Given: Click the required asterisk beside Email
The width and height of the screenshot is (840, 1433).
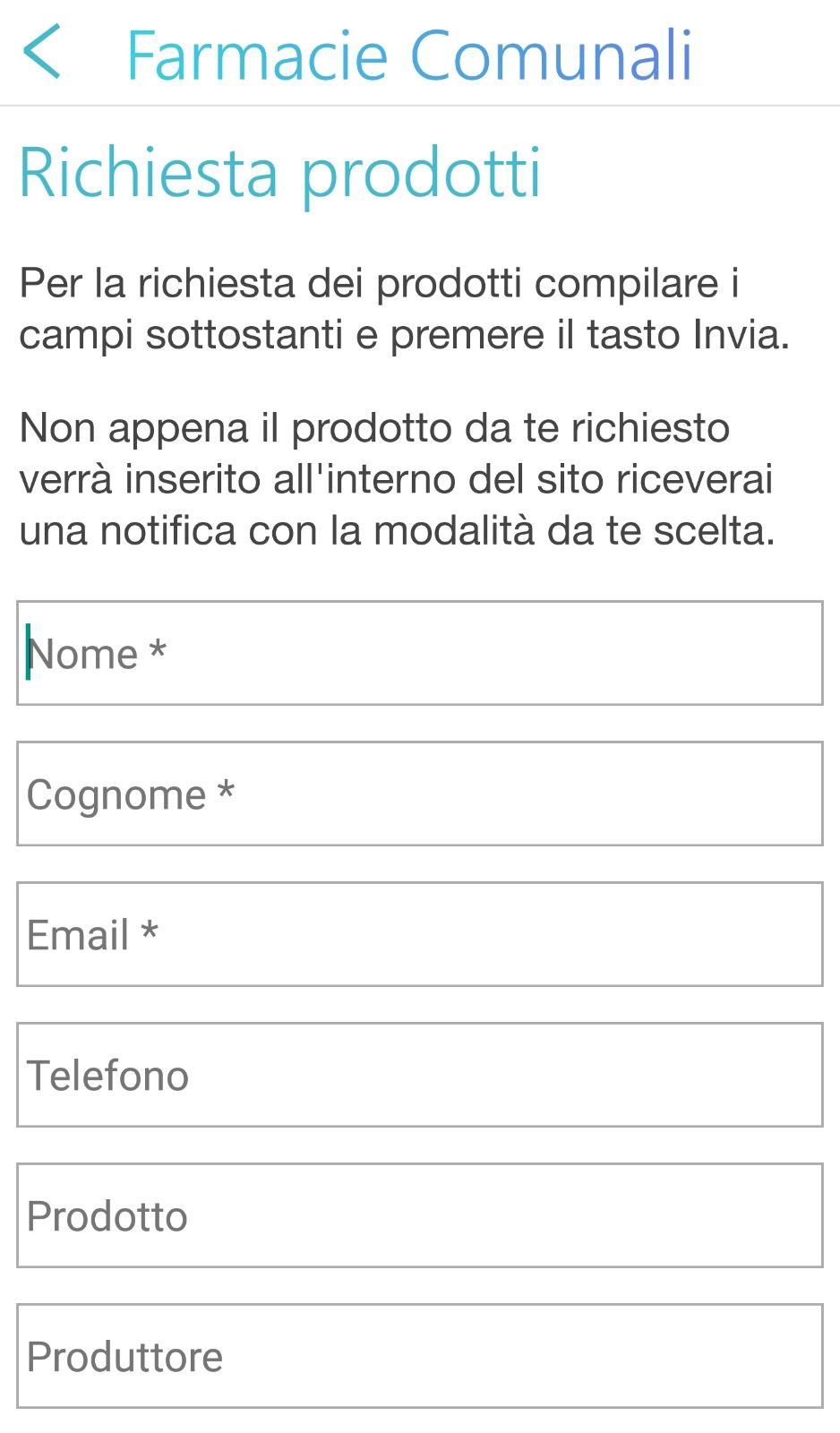Looking at the screenshot, I should point(150,930).
